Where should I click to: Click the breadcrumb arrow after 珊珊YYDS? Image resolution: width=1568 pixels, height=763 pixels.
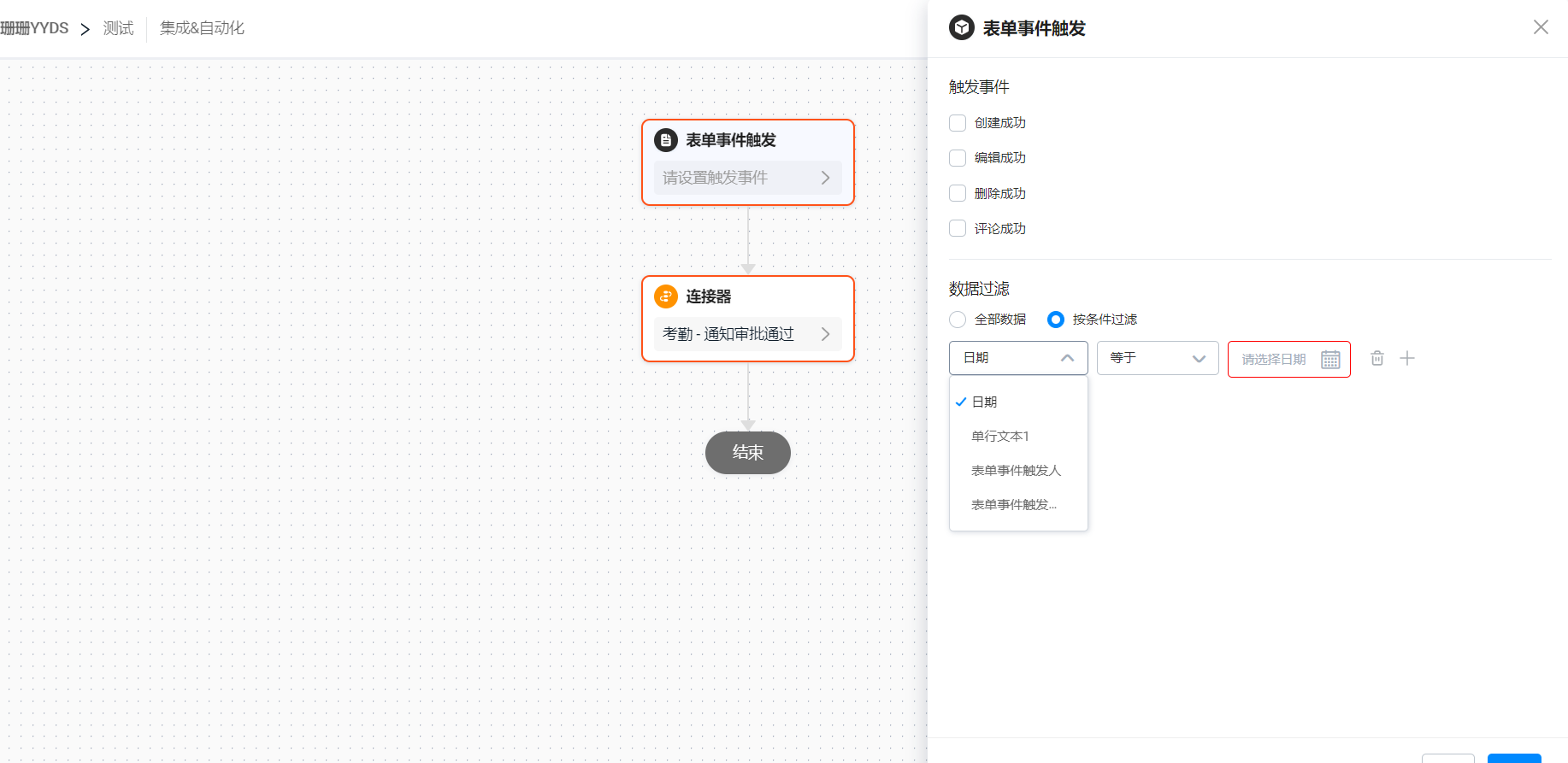point(85,29)
